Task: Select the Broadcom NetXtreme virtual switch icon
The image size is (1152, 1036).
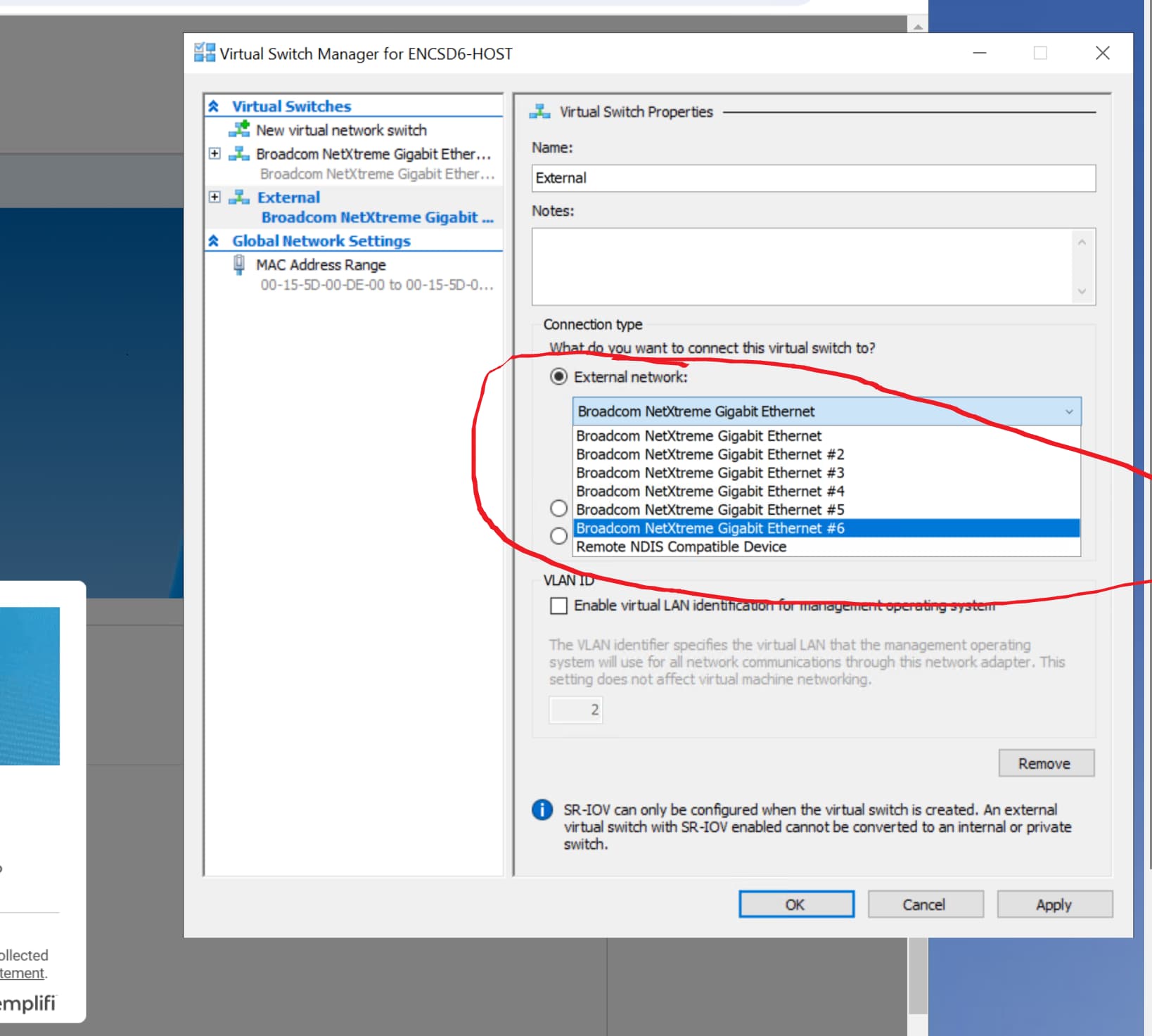Action: pyautogui.click(x=240, y=154)
